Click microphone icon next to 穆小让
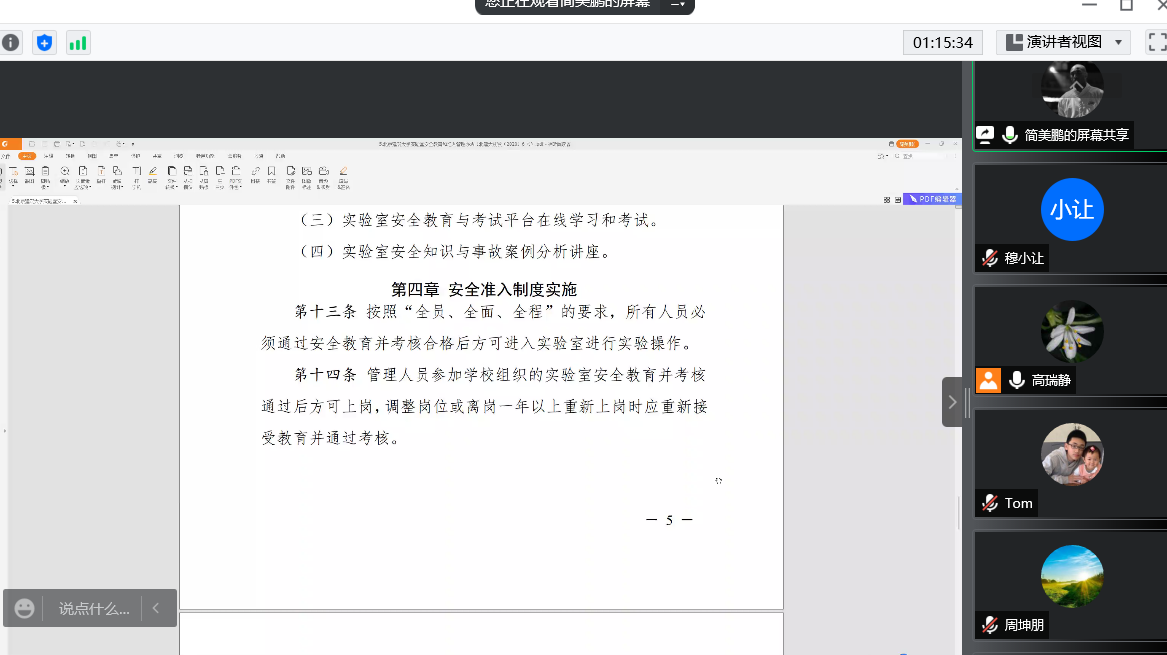Viewport: 1167px width, 655px height. pyautogui.click(x=990, y=258)
